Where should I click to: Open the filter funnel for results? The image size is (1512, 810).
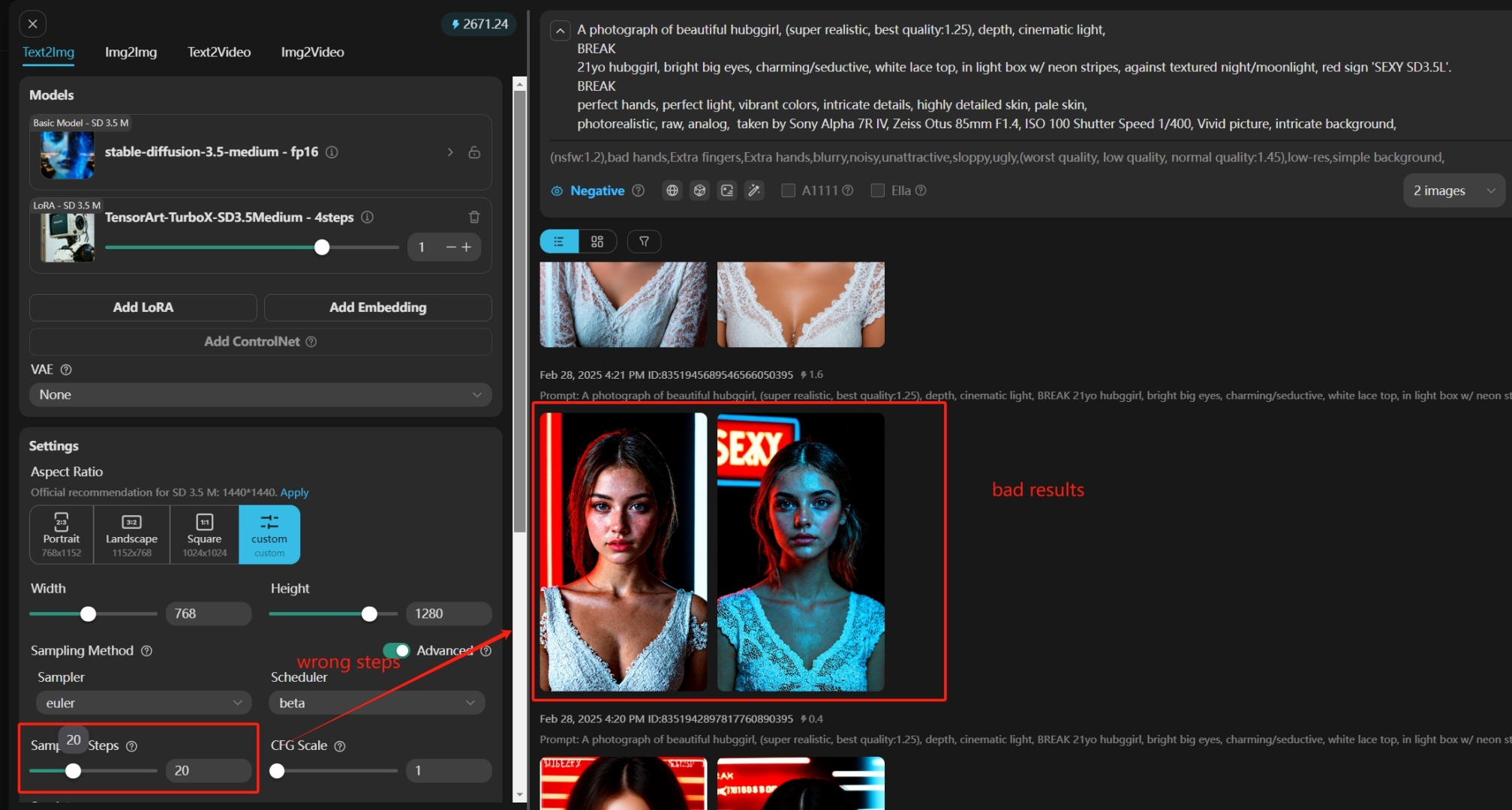(x=644, y=241)
